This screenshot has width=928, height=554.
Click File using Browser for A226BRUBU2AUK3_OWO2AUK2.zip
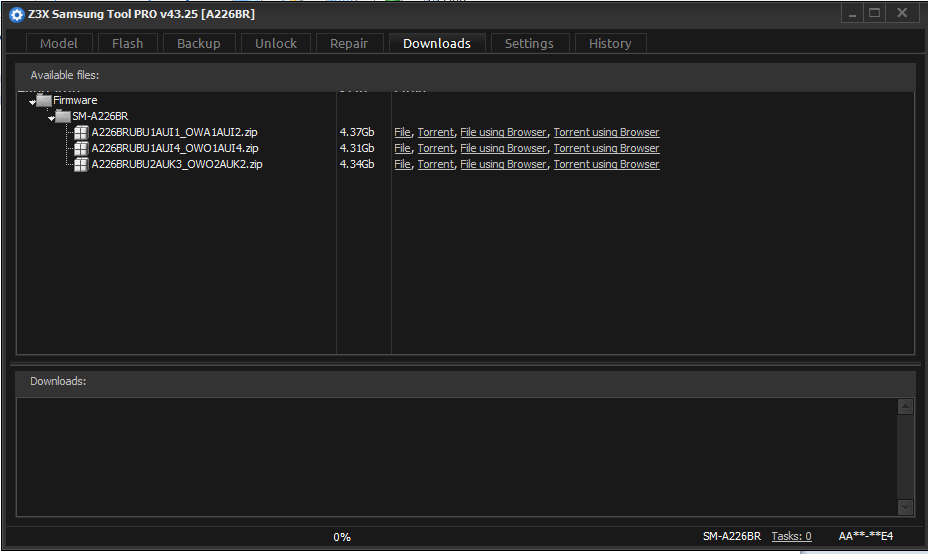503,164
